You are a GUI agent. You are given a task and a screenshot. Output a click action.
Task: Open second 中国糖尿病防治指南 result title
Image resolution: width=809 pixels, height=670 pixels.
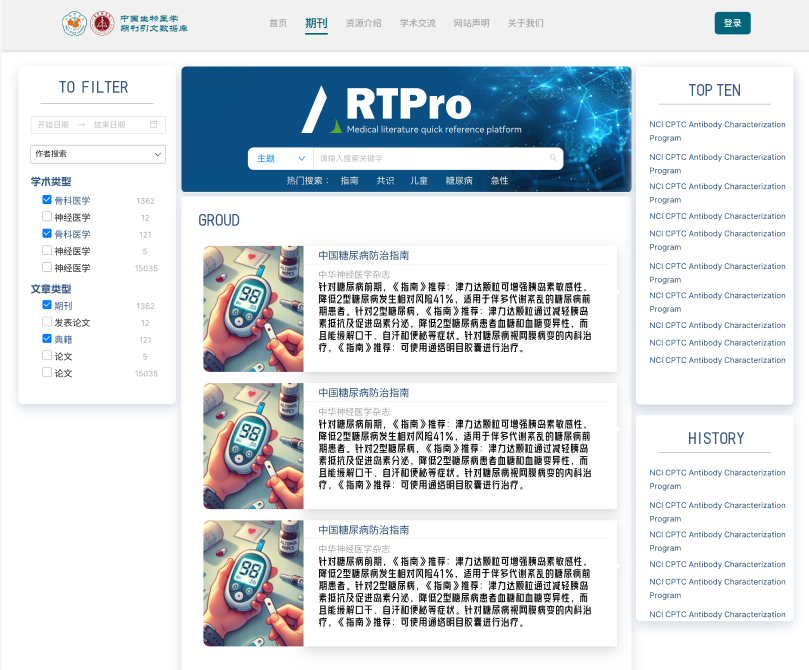(x=363, y=393)
